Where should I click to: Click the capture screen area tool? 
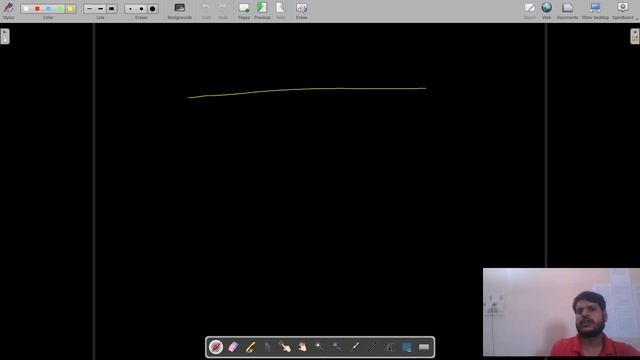[x=407, y=347]
